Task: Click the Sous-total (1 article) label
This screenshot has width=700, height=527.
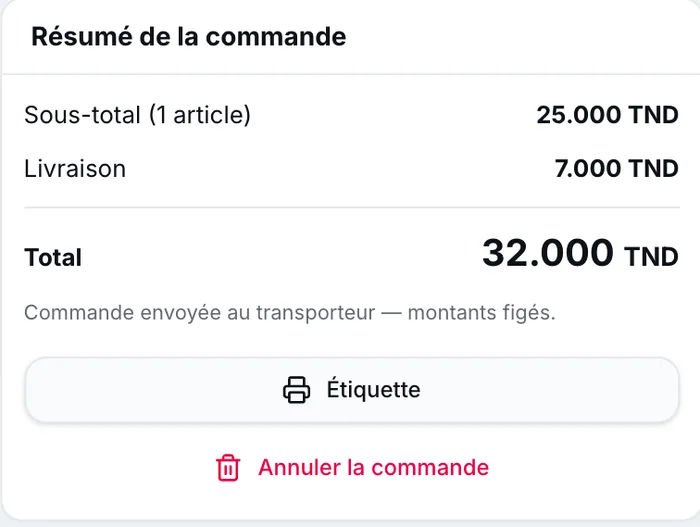Action: coord(138,115)
